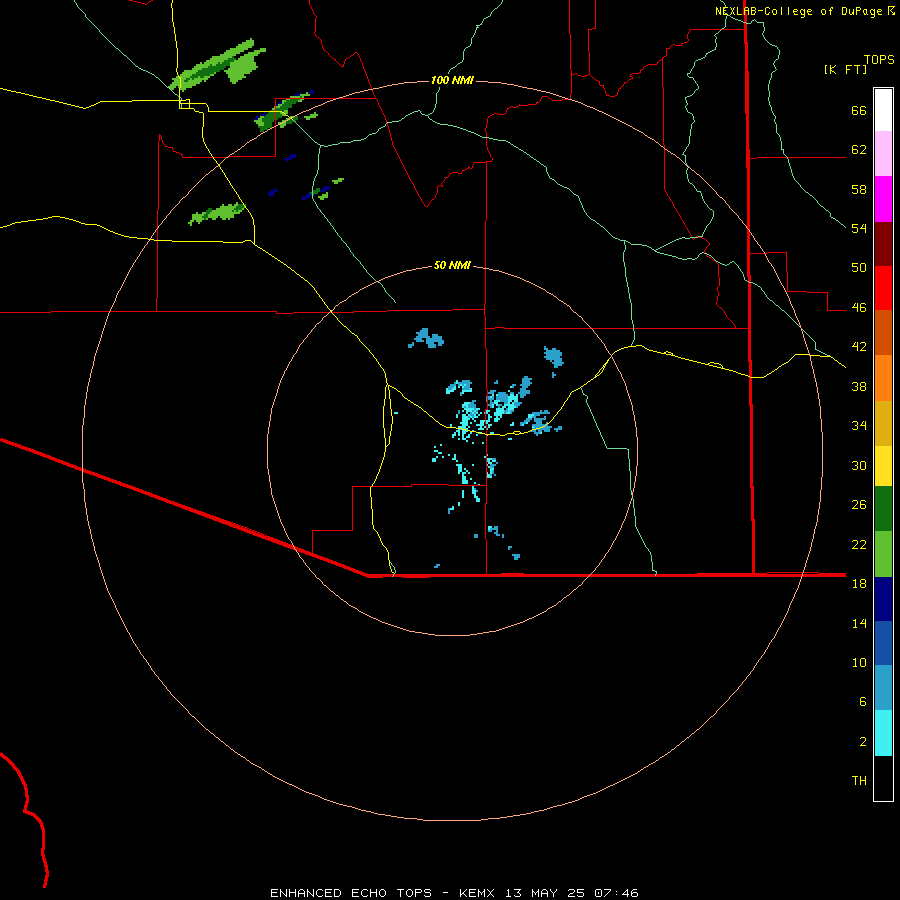Select the dark orange legend swatch
This screenshot has height=900, width=900.
point(883,332)
